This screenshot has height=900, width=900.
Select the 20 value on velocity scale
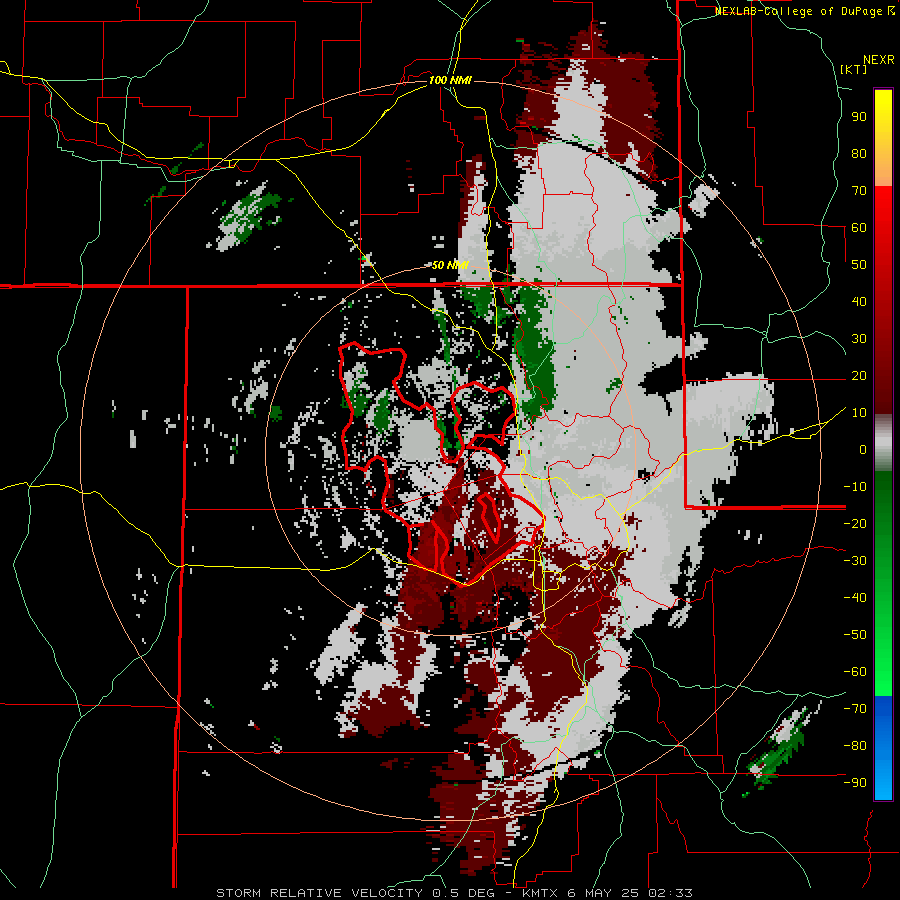tap(859, 375)
